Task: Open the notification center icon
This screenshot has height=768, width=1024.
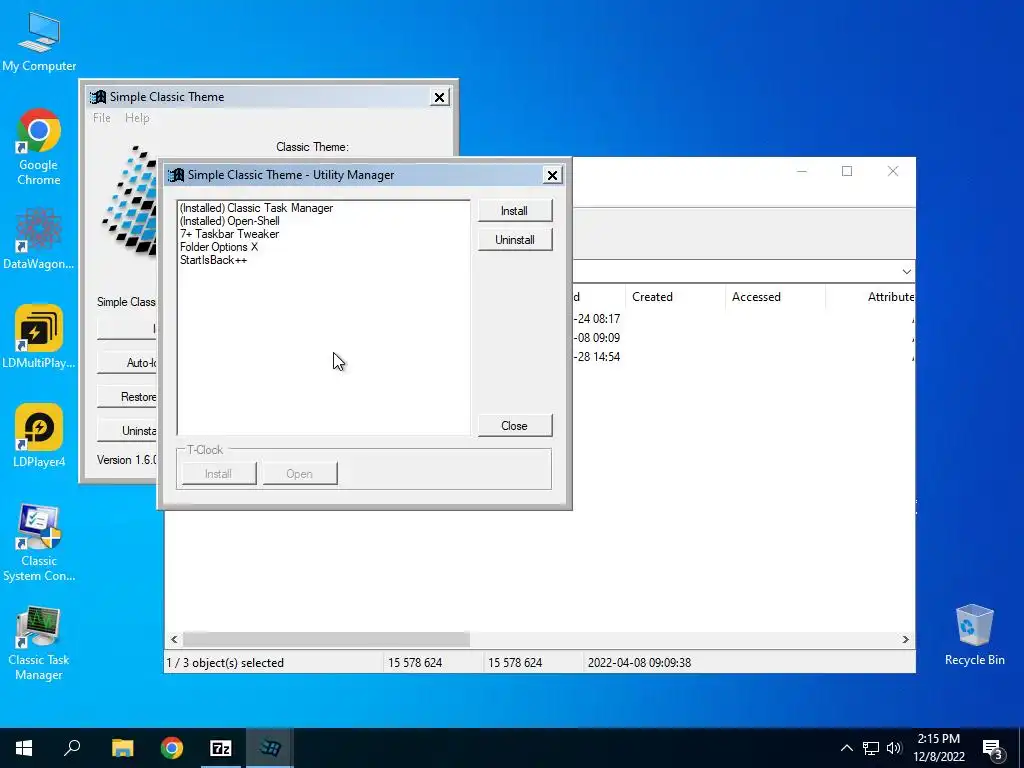Action: 993,750
